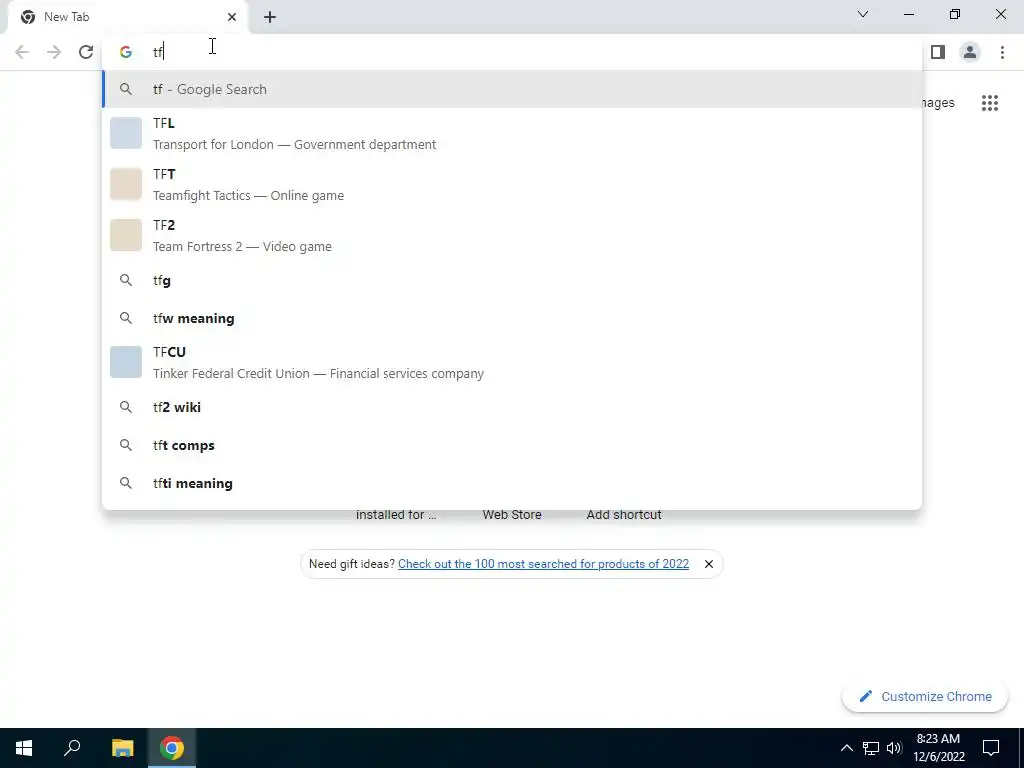Dismiss the gift ideas promo
This screenshot has width=1024, height=768.
tap(709, 564)
